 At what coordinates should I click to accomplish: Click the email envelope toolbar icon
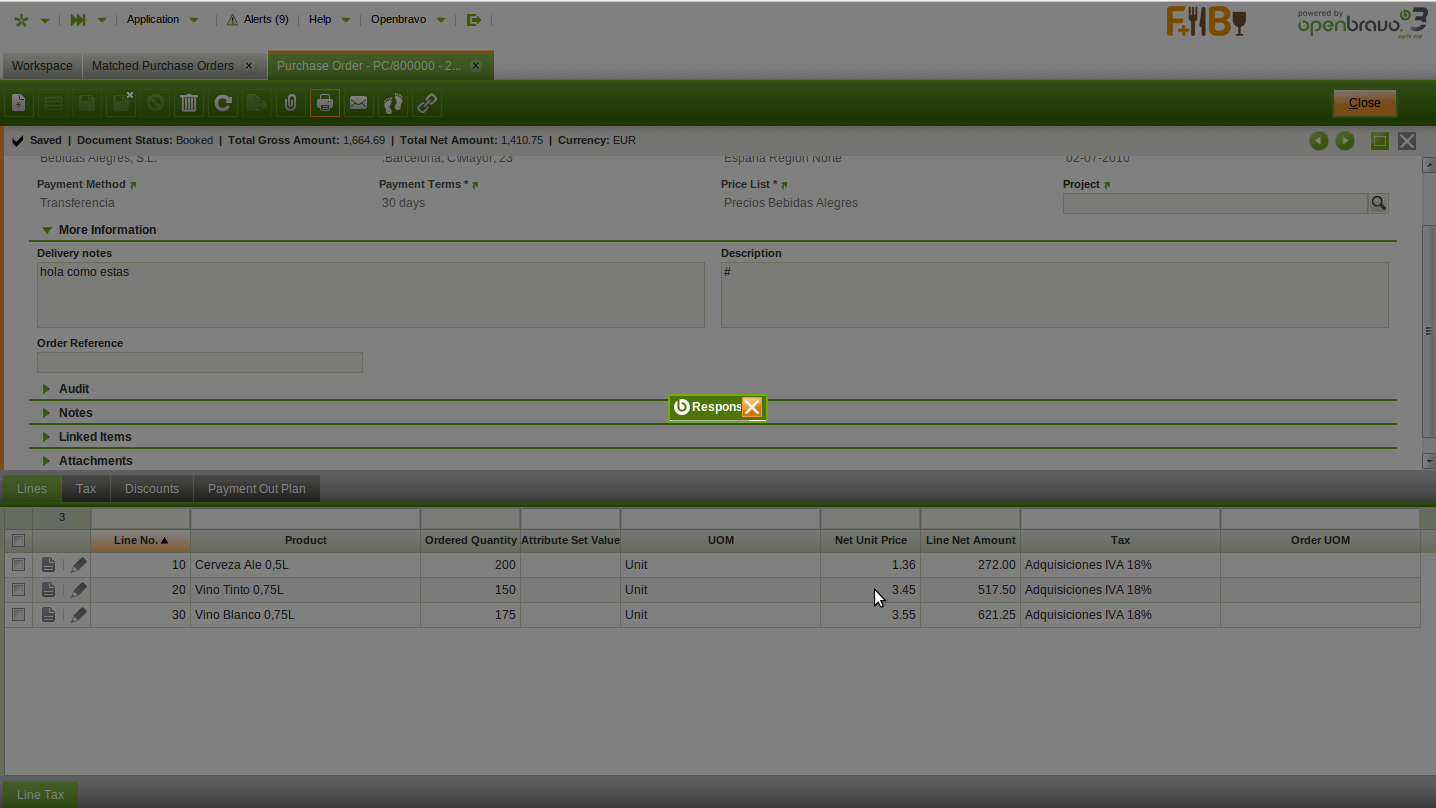tap(358, 103)
